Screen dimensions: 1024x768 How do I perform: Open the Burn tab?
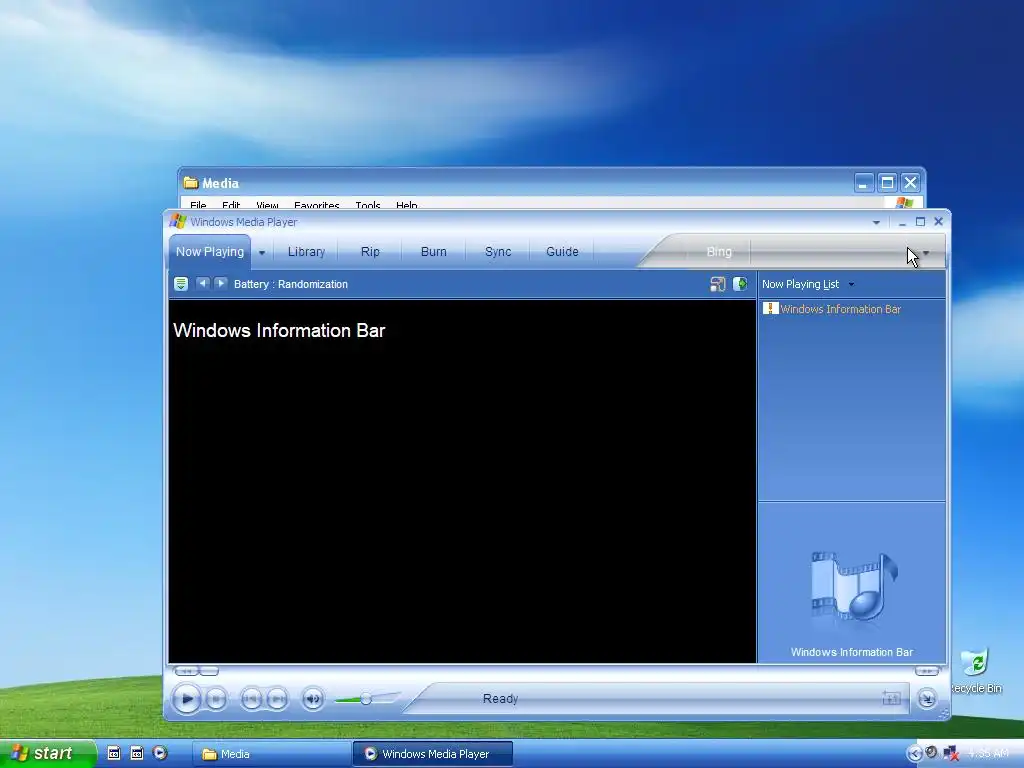[434, 251]
